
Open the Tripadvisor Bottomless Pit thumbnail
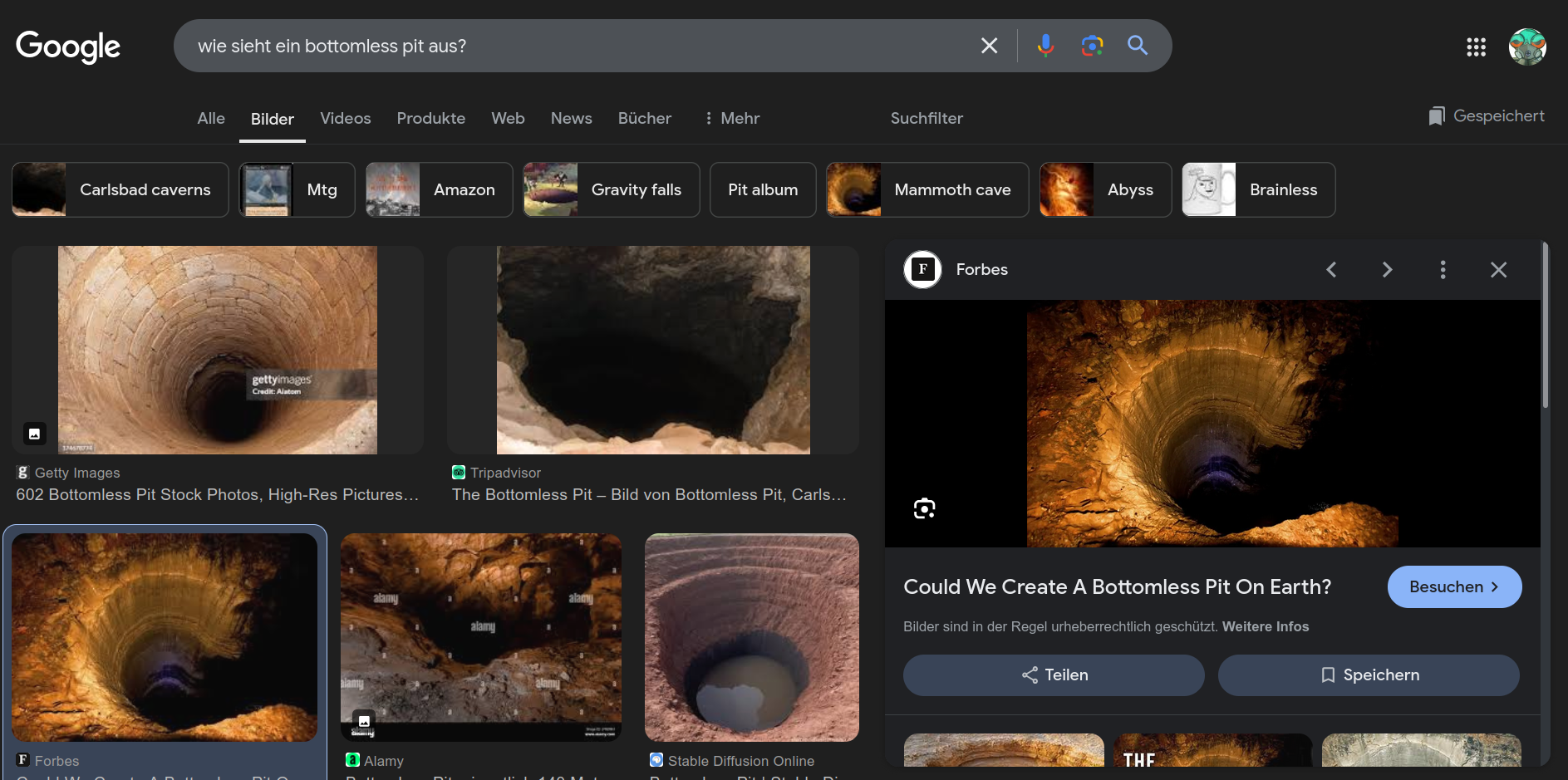pos(653,351)
